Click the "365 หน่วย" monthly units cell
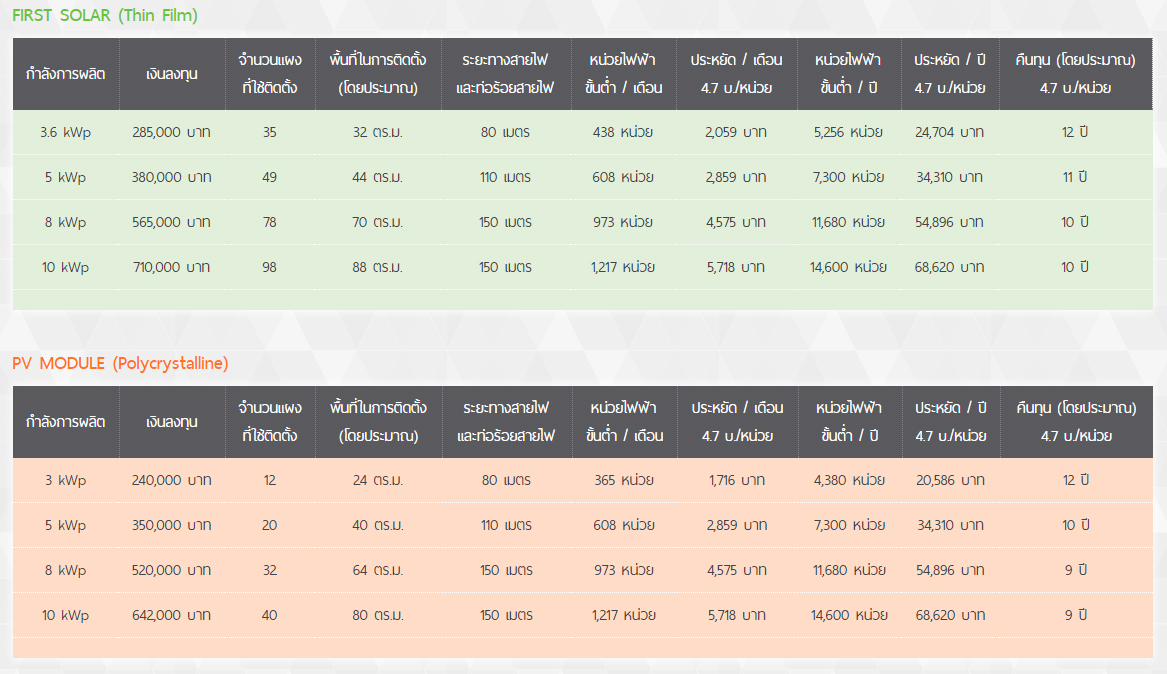The height and width of the screenshot is (674, 1167). point(624,481)
